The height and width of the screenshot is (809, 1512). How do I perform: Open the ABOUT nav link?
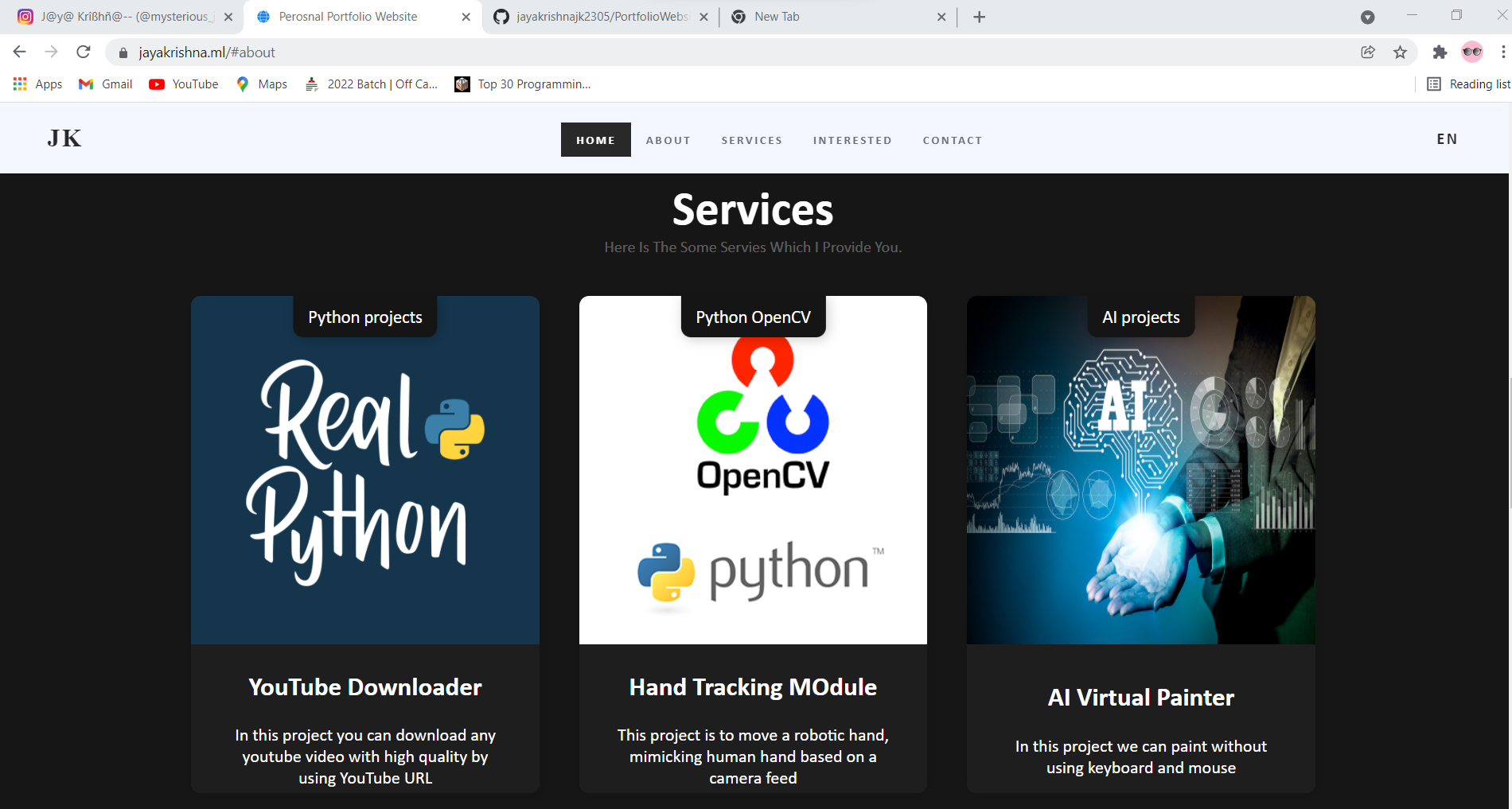click(668, 140)
